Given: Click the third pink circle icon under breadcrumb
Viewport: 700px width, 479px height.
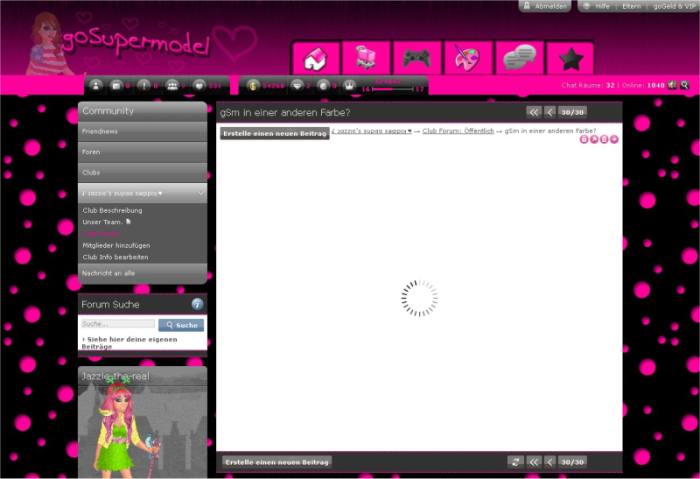Looking at the screenshot, I should (604, 139).
